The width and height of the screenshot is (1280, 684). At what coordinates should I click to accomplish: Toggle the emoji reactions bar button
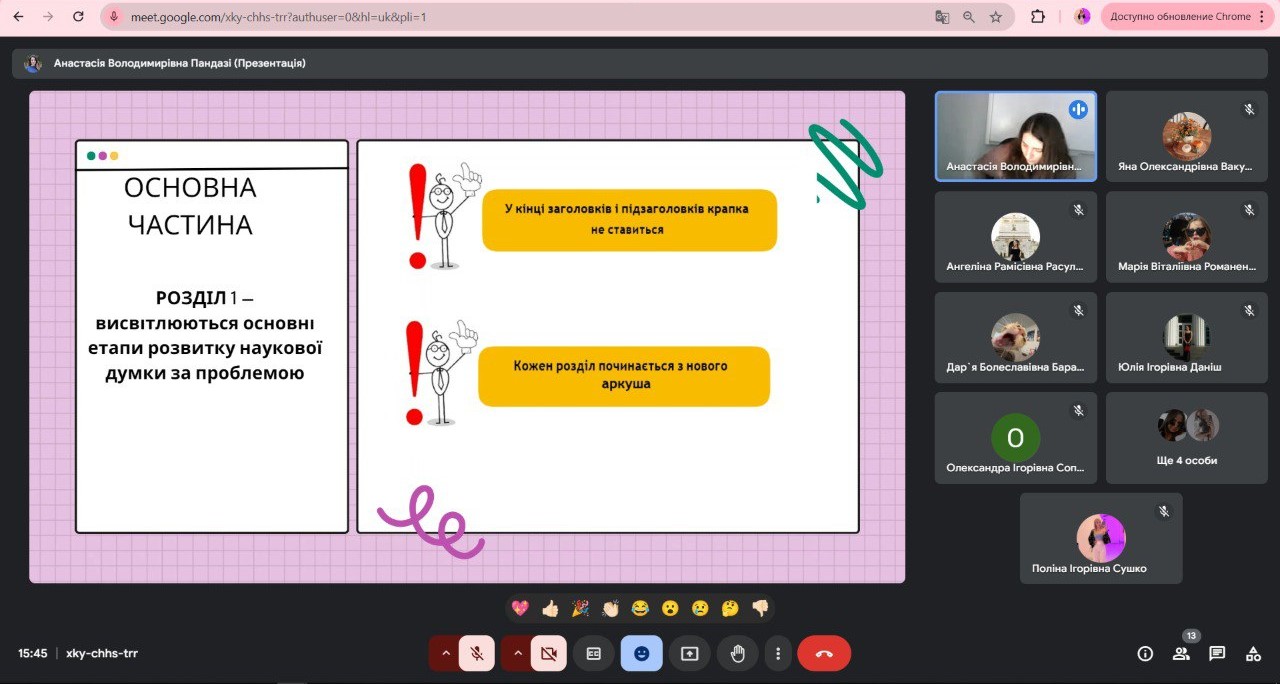641,653
